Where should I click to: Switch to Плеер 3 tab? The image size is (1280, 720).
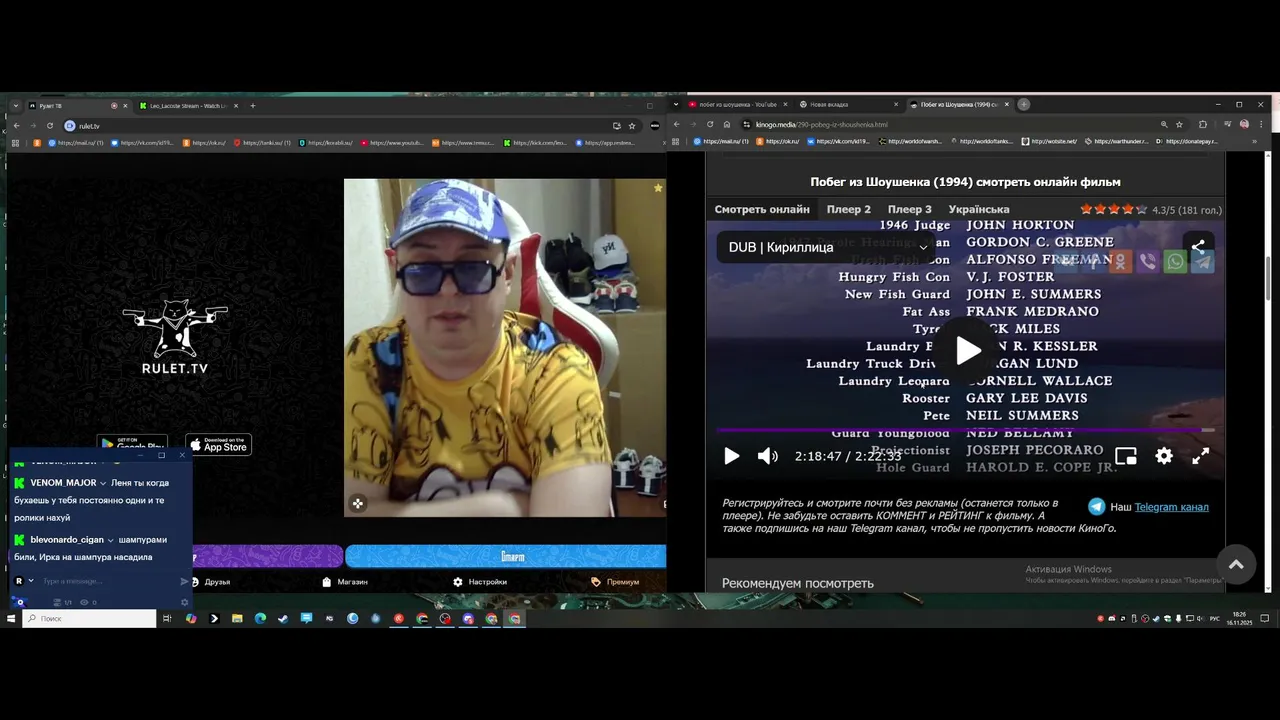coord(910,209)
